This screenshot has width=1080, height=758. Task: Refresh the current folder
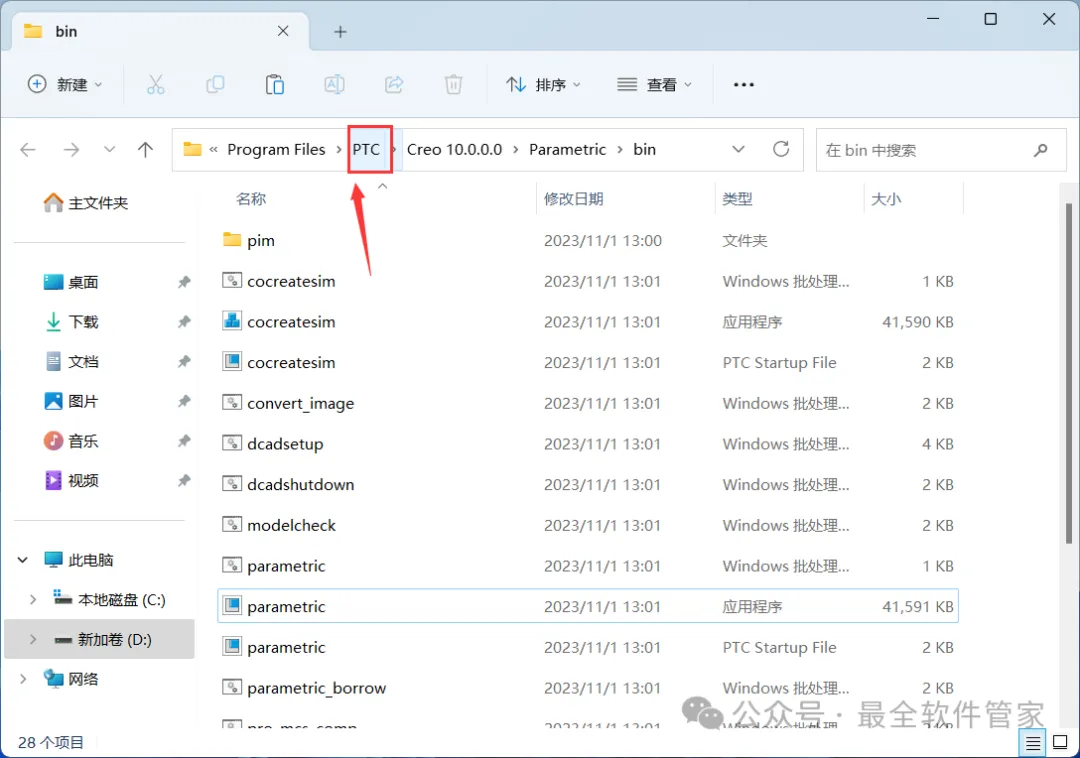(781, 149)
